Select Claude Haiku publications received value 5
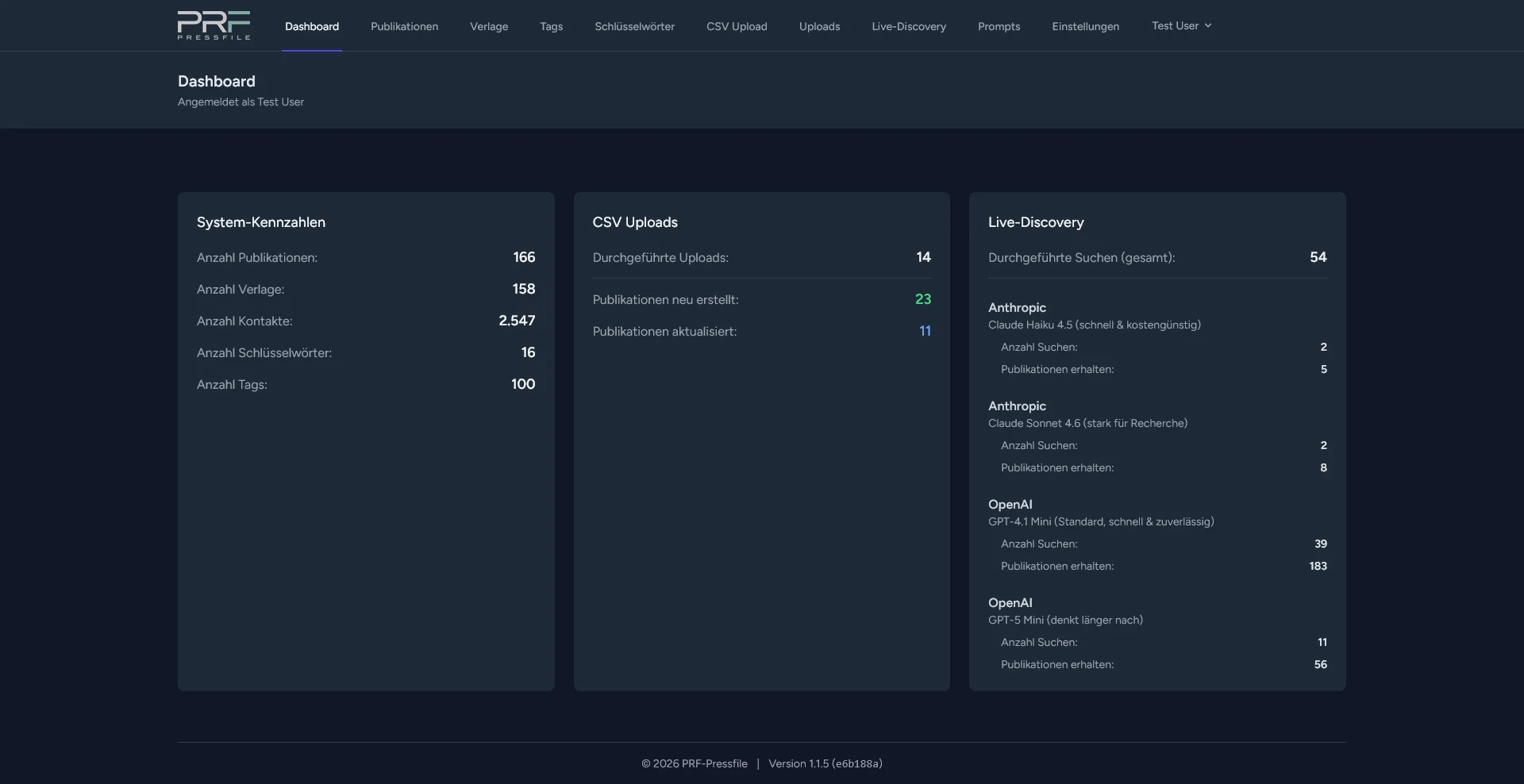1524x784 pixels. click(1323, 369)
